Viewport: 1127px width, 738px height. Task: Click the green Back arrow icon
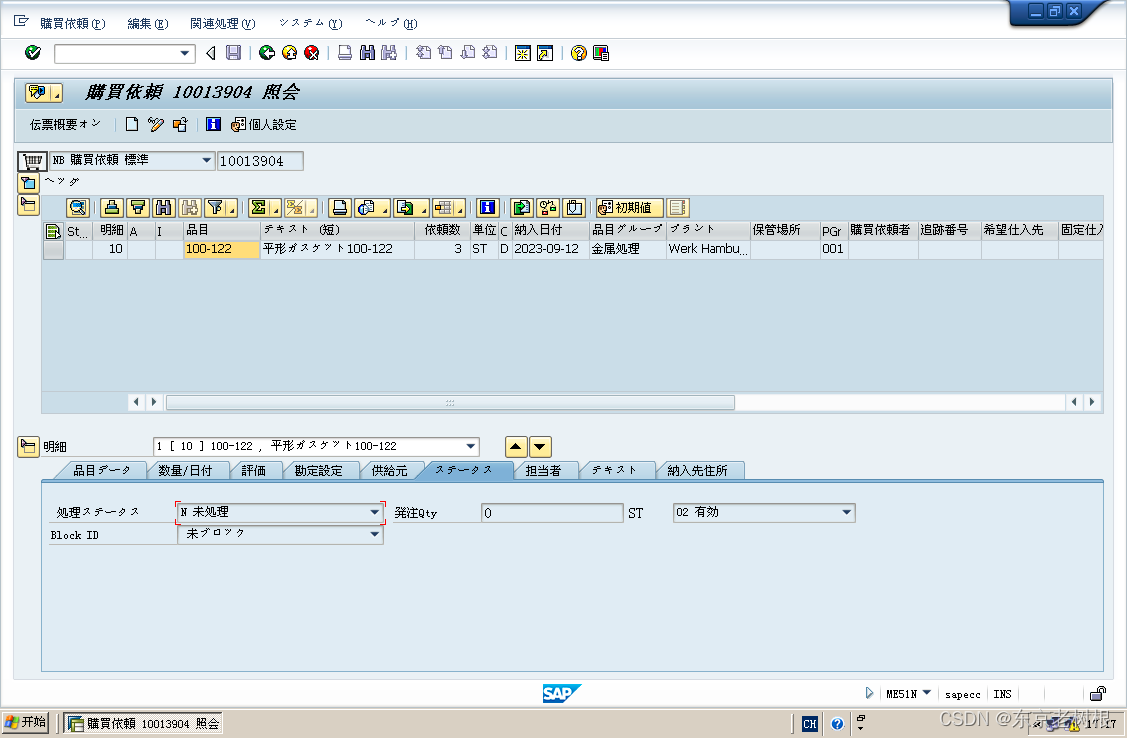coord(266,53)
